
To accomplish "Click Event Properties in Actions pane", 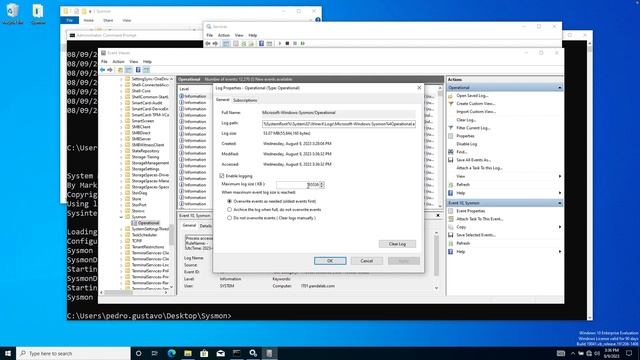I will [471, 211].
